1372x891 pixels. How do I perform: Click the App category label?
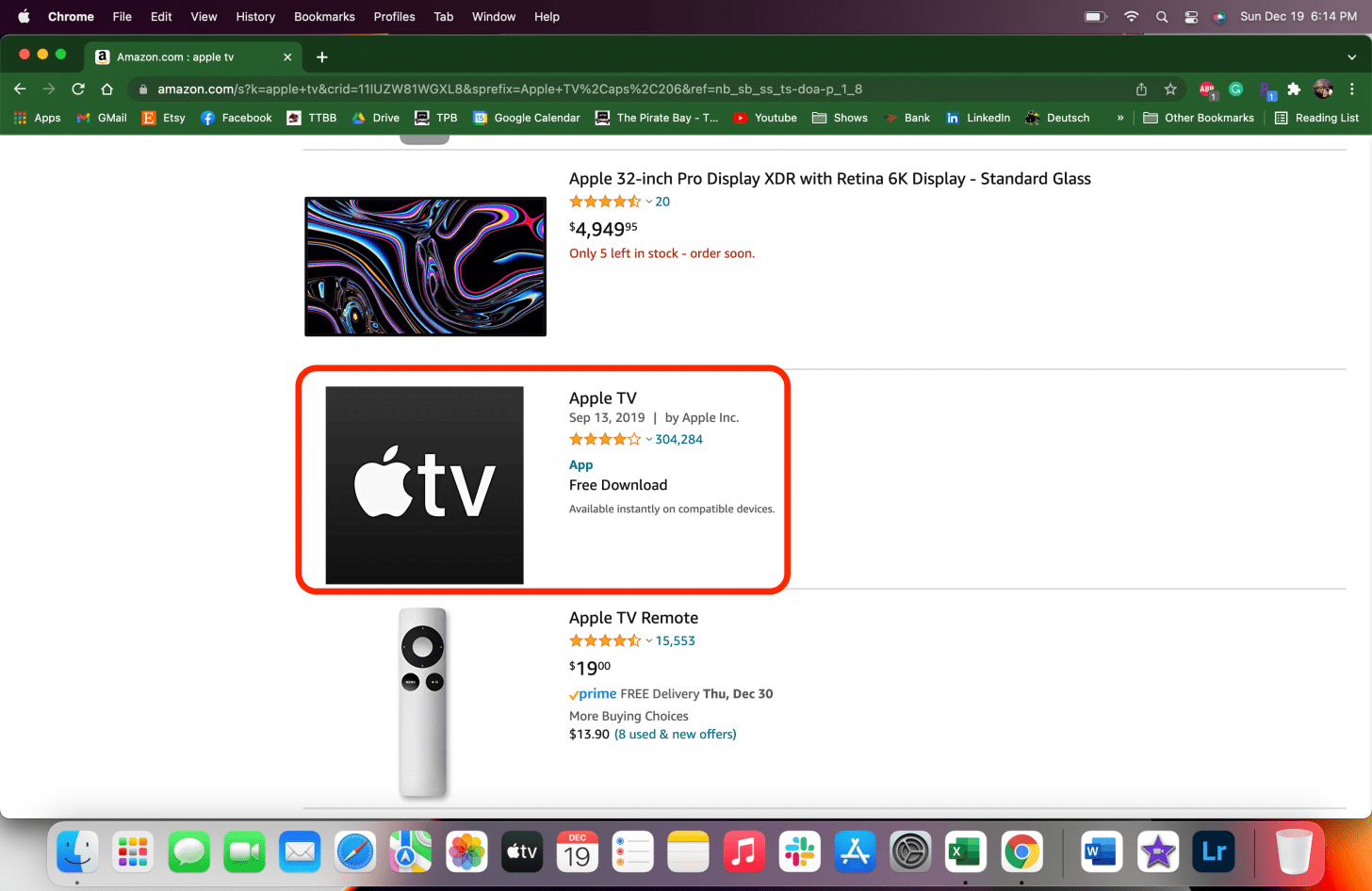(x=581, y=465)
